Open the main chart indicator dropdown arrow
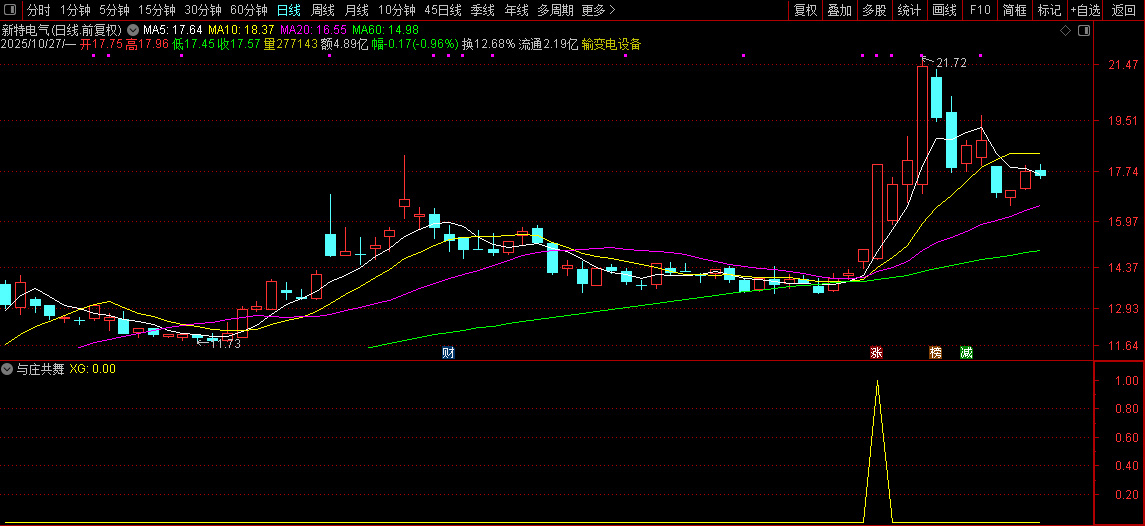This screenshot has width=1145, height=526. point(133,30)
